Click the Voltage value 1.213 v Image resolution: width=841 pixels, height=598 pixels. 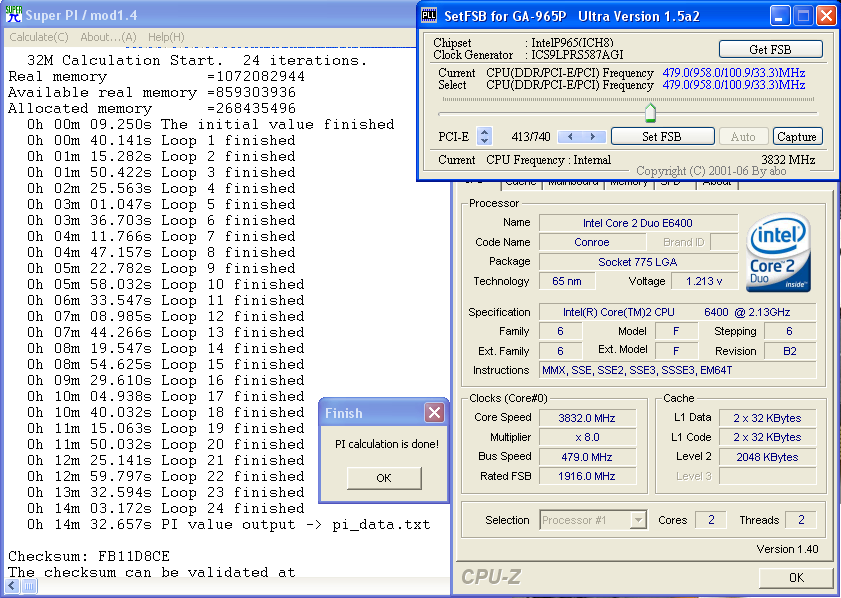[704, 281]
